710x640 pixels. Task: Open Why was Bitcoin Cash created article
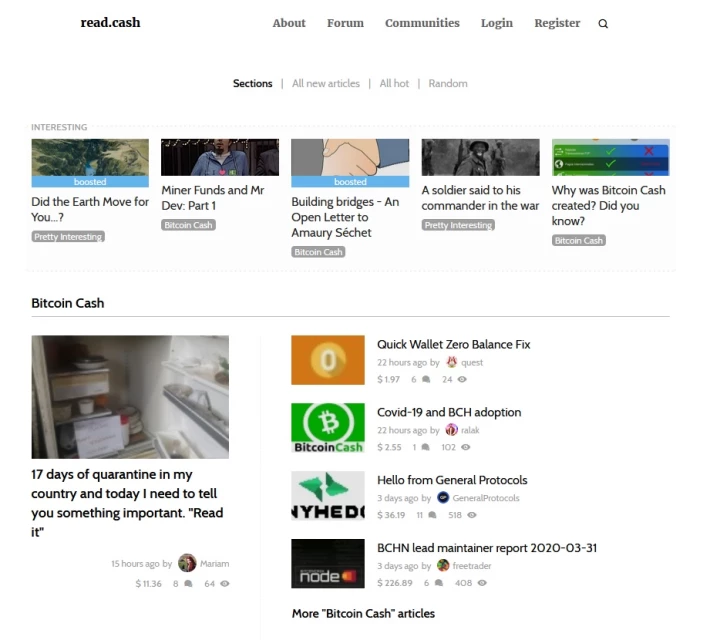click(x=609, y=206)
